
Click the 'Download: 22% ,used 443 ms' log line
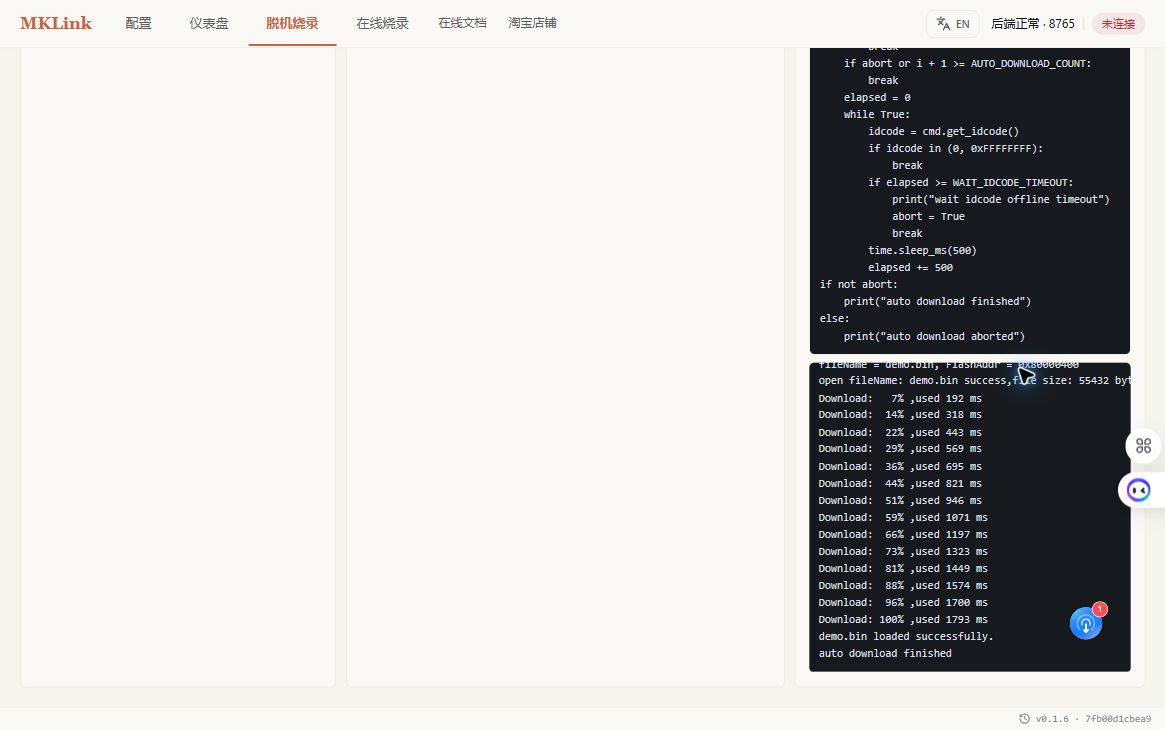point(900,432)
